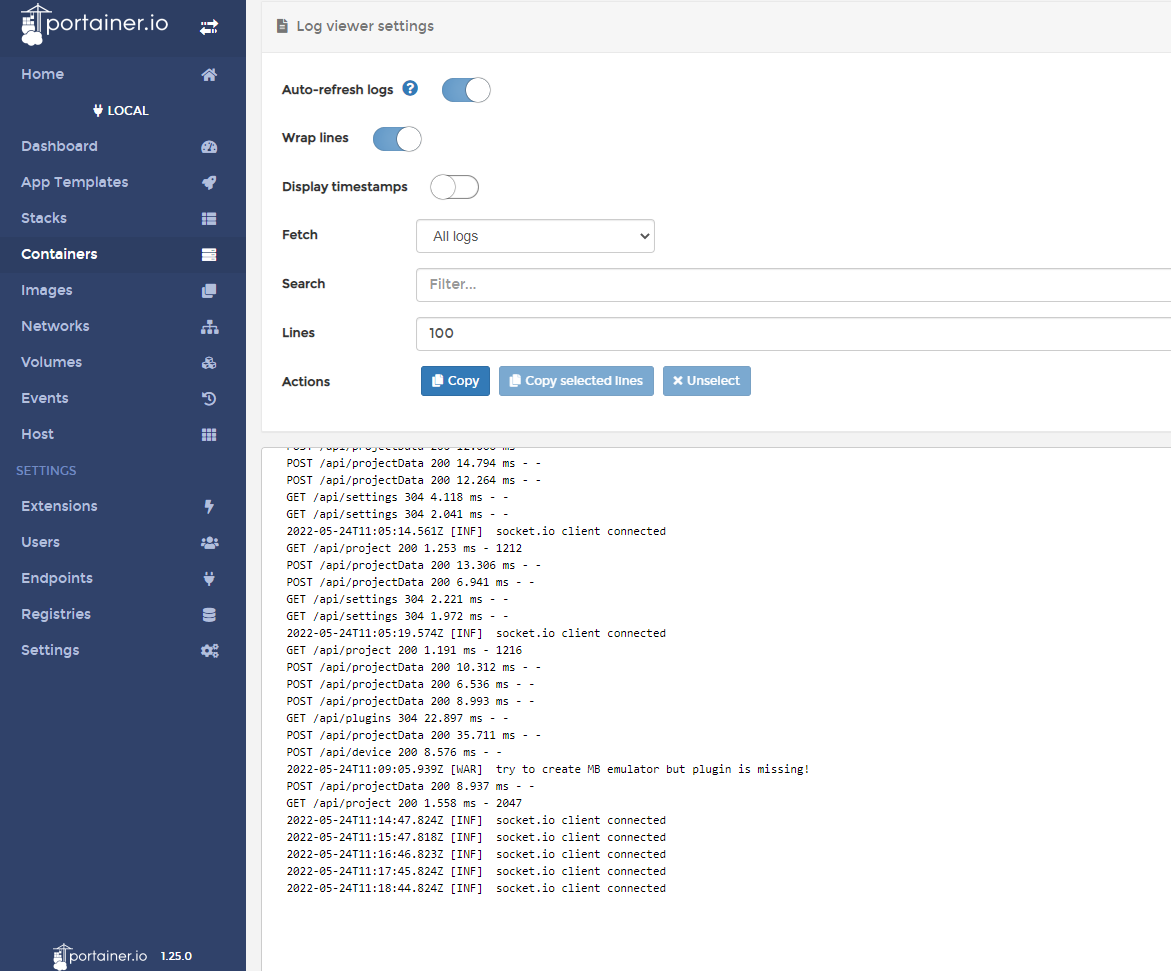Image resolution: width=1171 pixels, height=971 pixels.
Task: Open the Auto-refresh logs help tooltip
Action: click(x=410, y=88)
